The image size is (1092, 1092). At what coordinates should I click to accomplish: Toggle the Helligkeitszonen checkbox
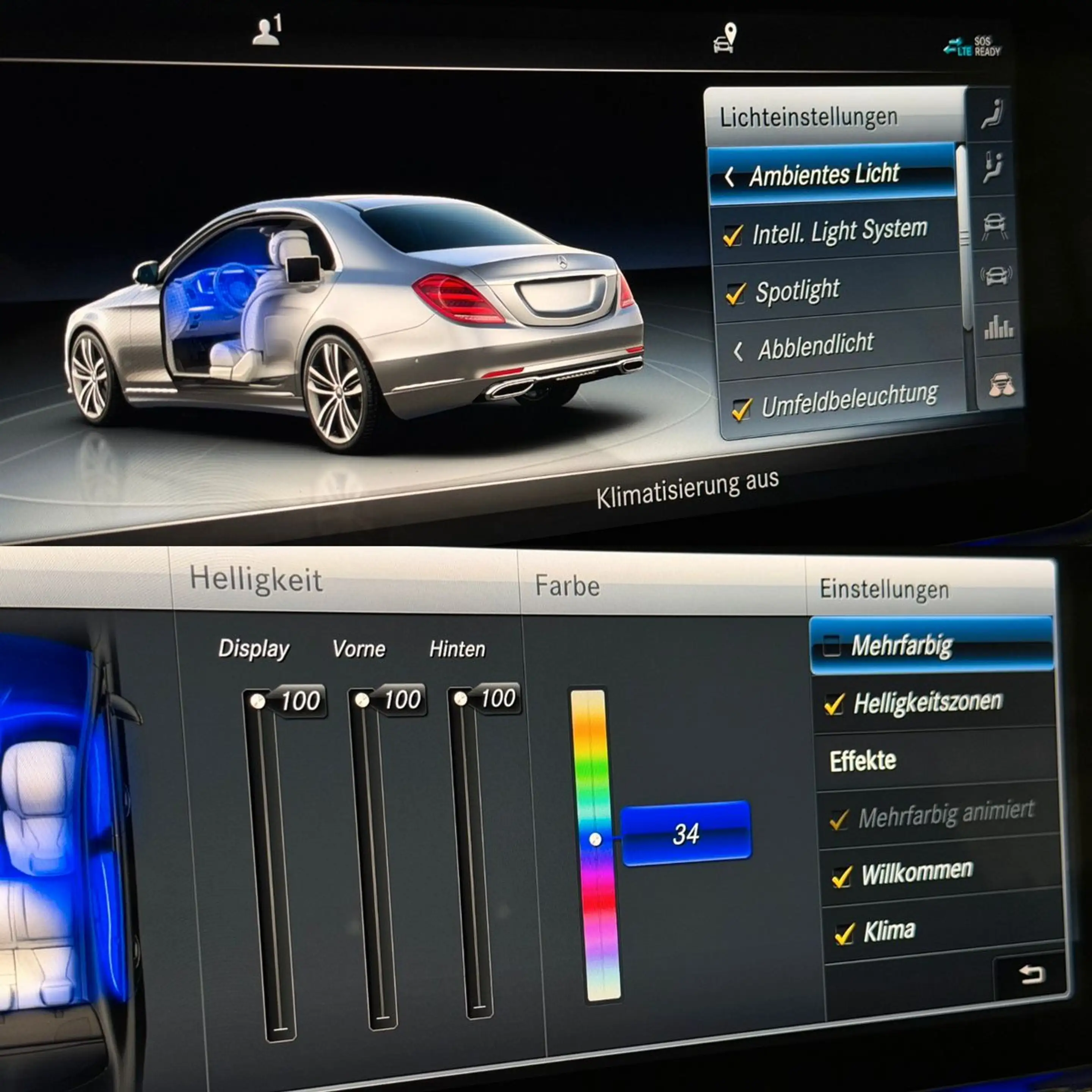[x=834, y=704]
